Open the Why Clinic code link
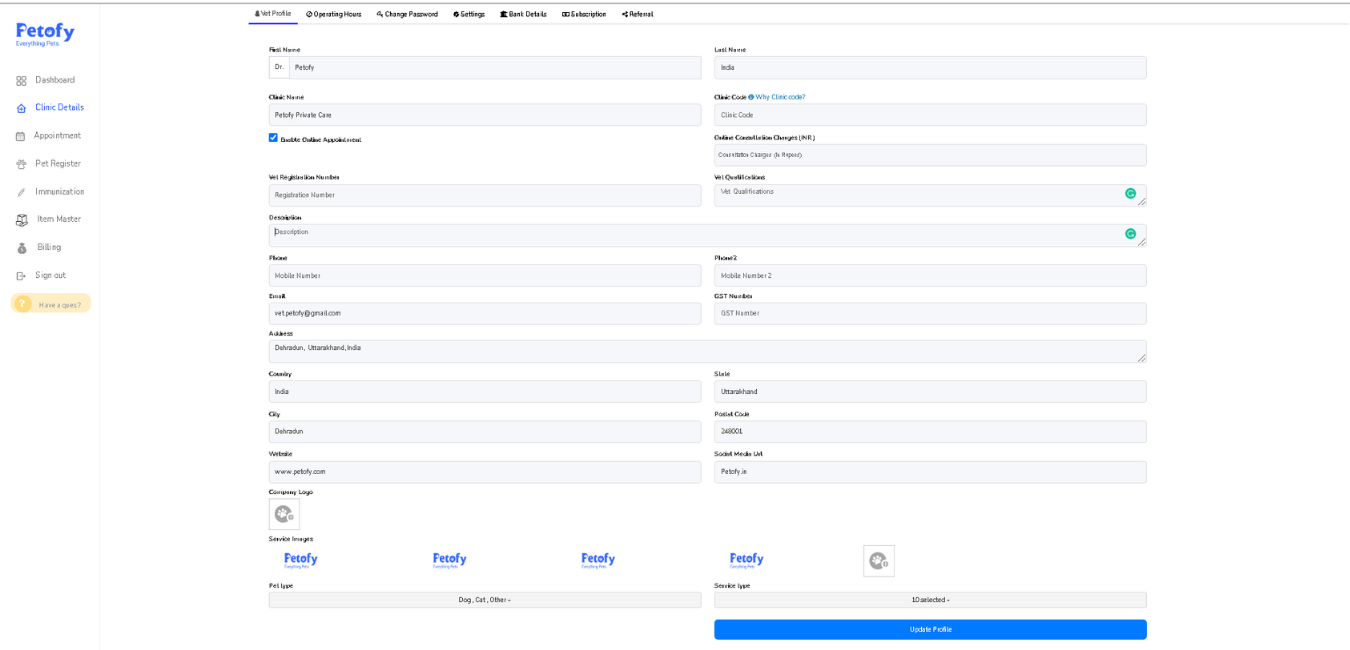The width and height of the screenshot is (1350, 650). pos(780,97)
